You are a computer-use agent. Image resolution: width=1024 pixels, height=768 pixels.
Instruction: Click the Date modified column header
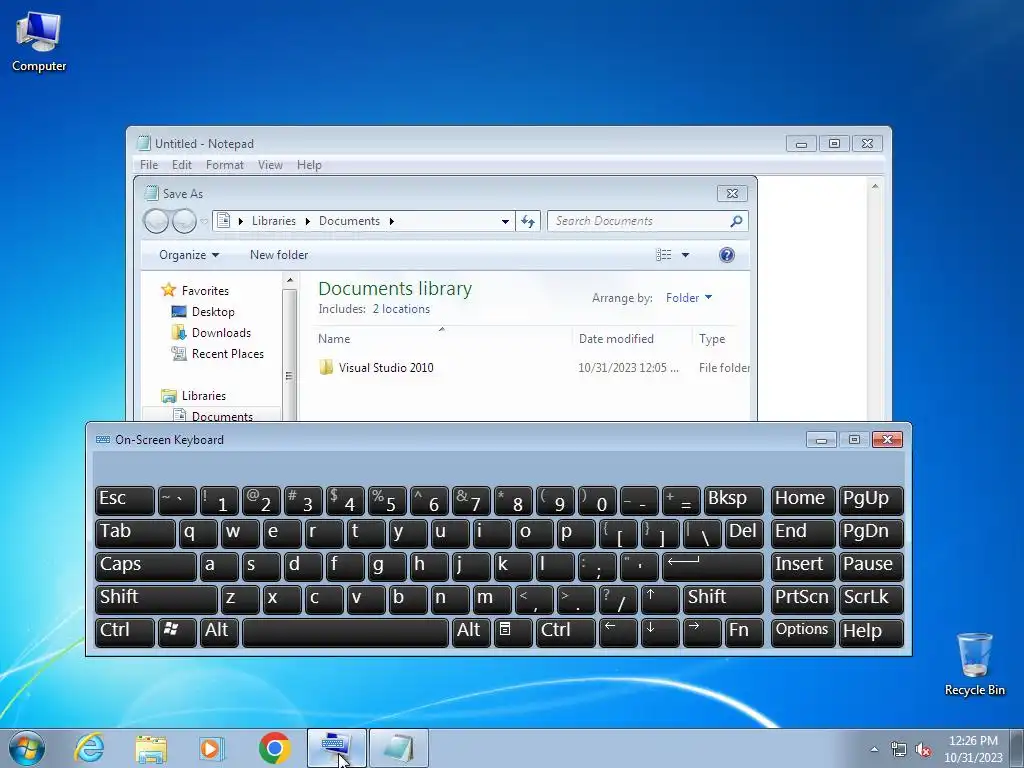631,339
